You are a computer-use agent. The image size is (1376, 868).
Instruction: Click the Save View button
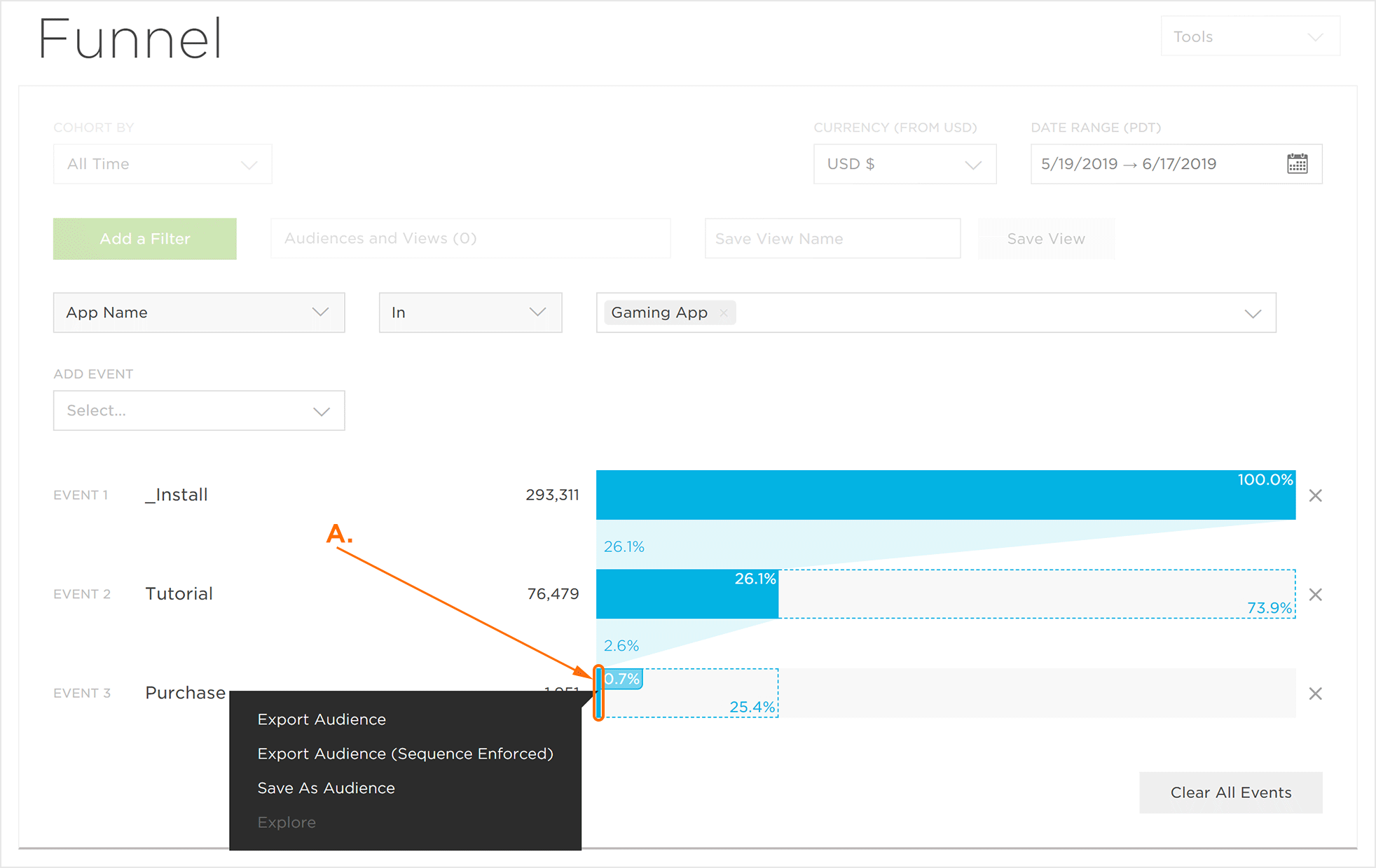1045,239
